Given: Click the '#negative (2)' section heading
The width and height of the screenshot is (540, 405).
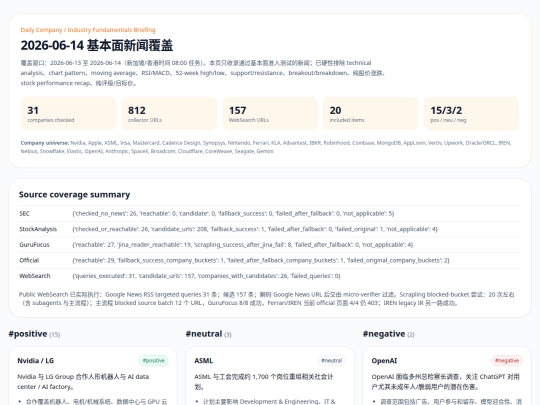Looking at the screenshot, I should tap(388, 334).
